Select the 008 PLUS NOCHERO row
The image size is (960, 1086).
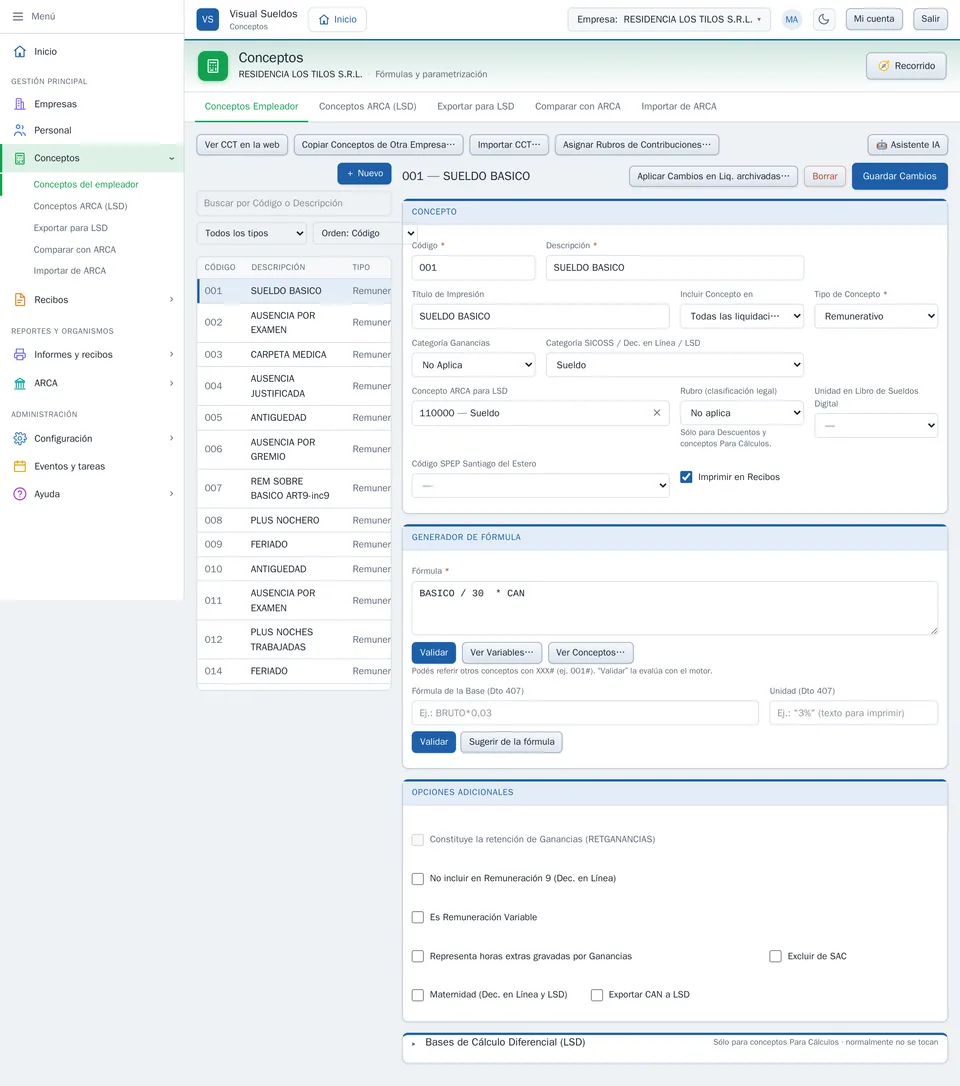pyautogui.click(x=294, y=520)
